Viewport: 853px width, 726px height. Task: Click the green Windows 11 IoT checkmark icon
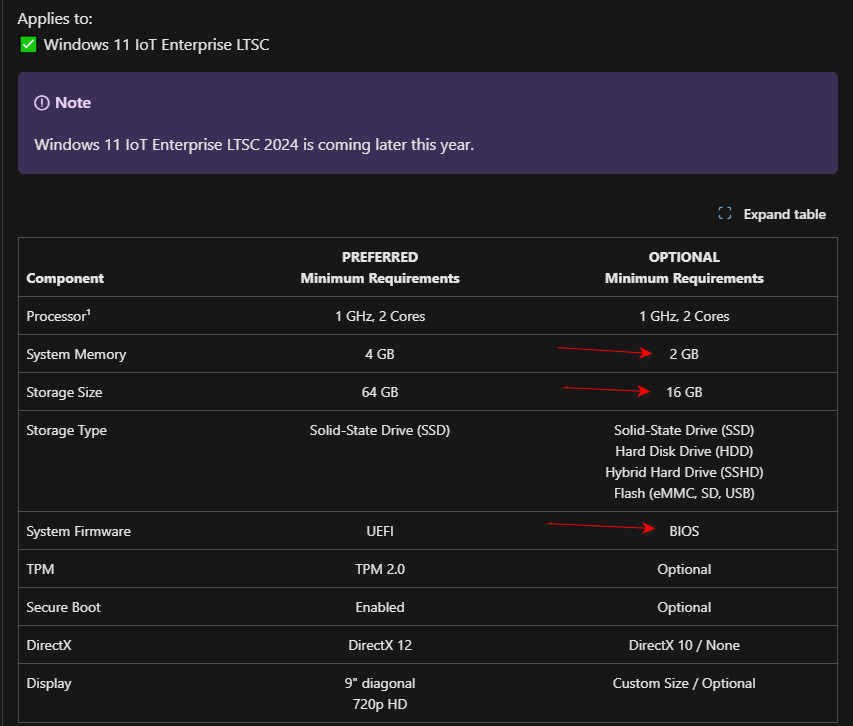coord(28,45)
